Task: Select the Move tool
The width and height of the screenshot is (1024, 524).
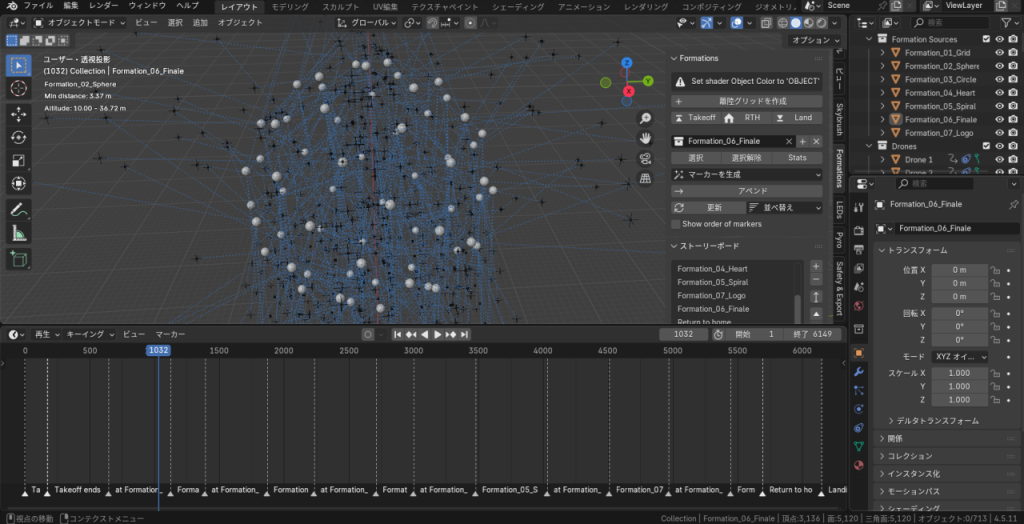Action: (x=18, y=115)
